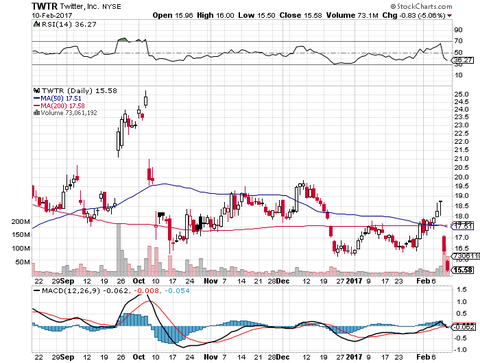The image size is (480, 363).
Task: Click the 21.0 price axis label
Action: [x=461, y=159]
